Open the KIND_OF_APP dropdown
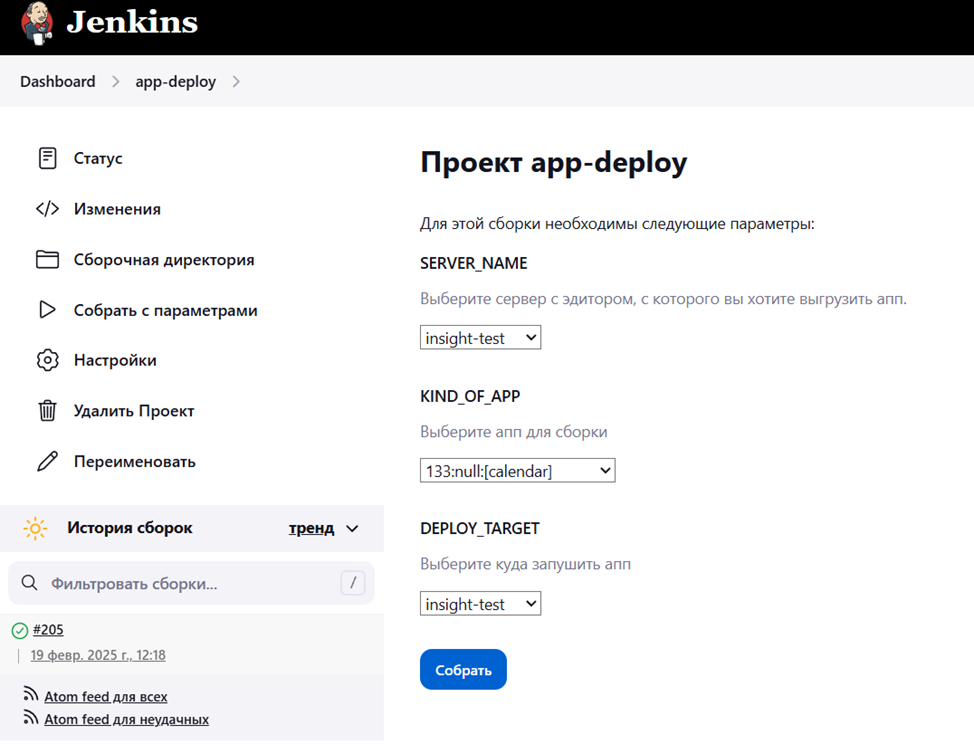974x754 pixels. pos(517,470)
